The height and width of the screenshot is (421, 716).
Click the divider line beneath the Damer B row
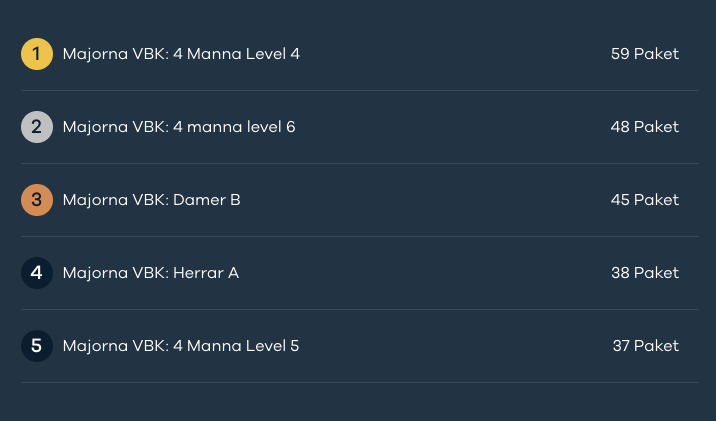coord(360,237)
